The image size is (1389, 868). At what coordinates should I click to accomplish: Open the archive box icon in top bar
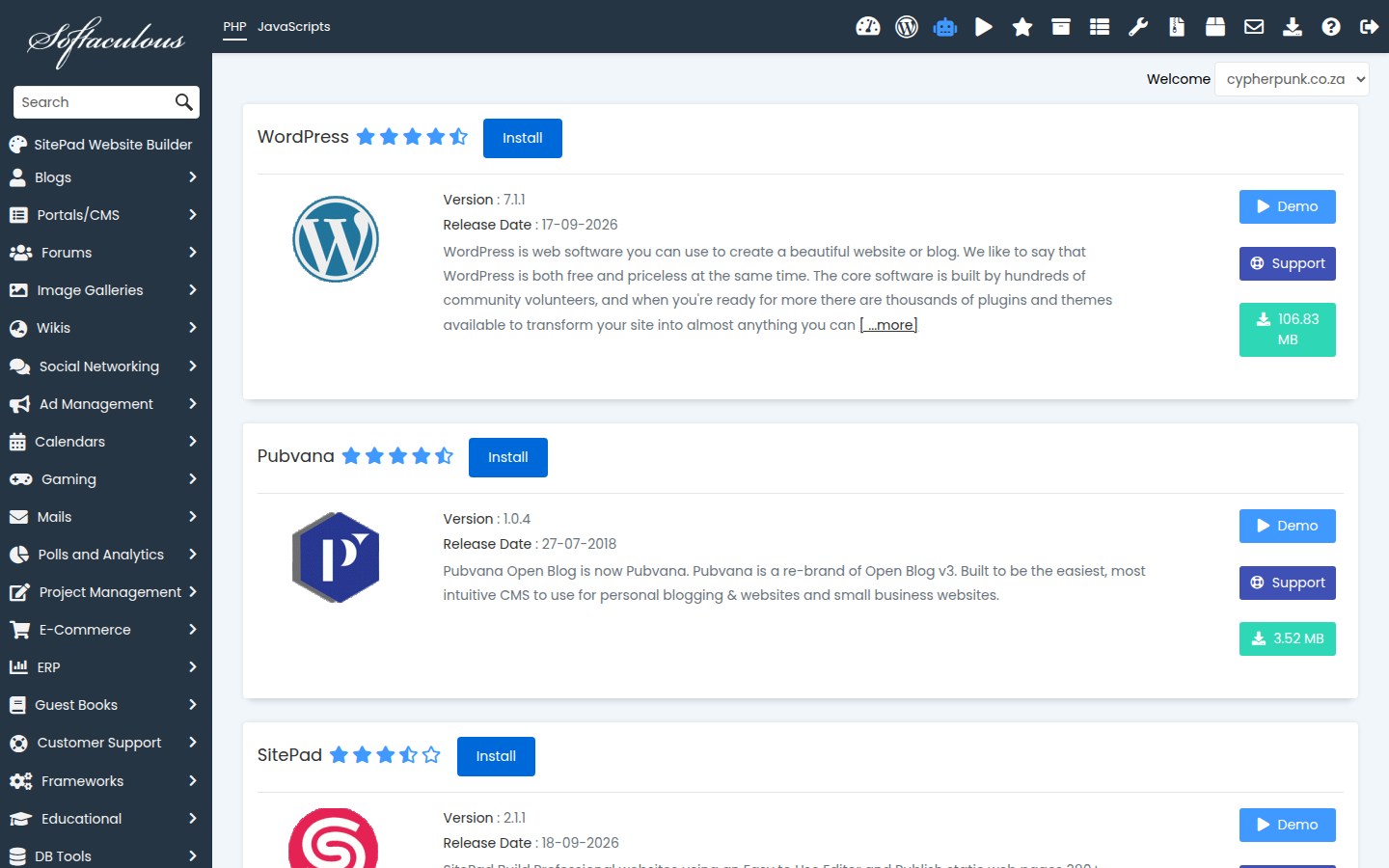[1061, 27]
